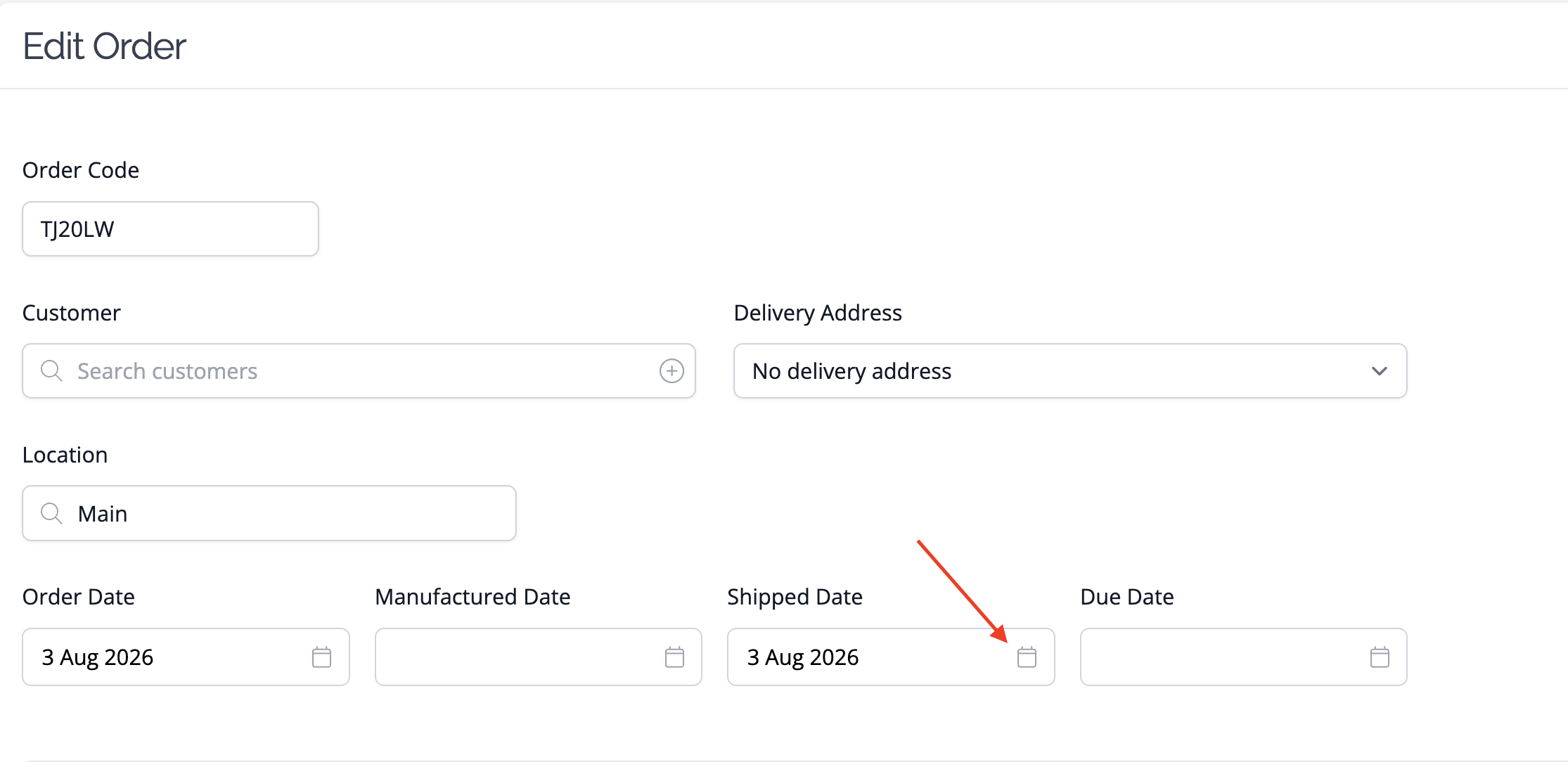Image resolution: width=1568 pixels, height=762 pixels.
Task: Expand the Delivery Address chevron arrow
Action: tap(1379, 370)
